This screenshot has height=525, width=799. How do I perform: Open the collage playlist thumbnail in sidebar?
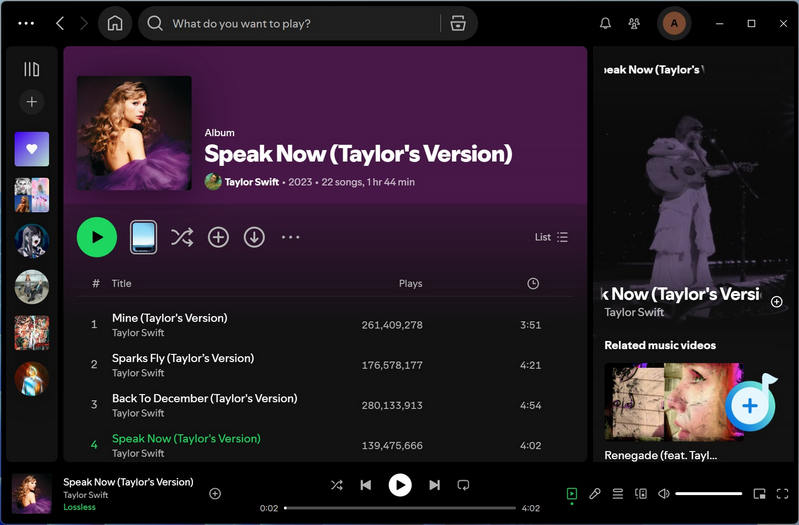[32, 195]
